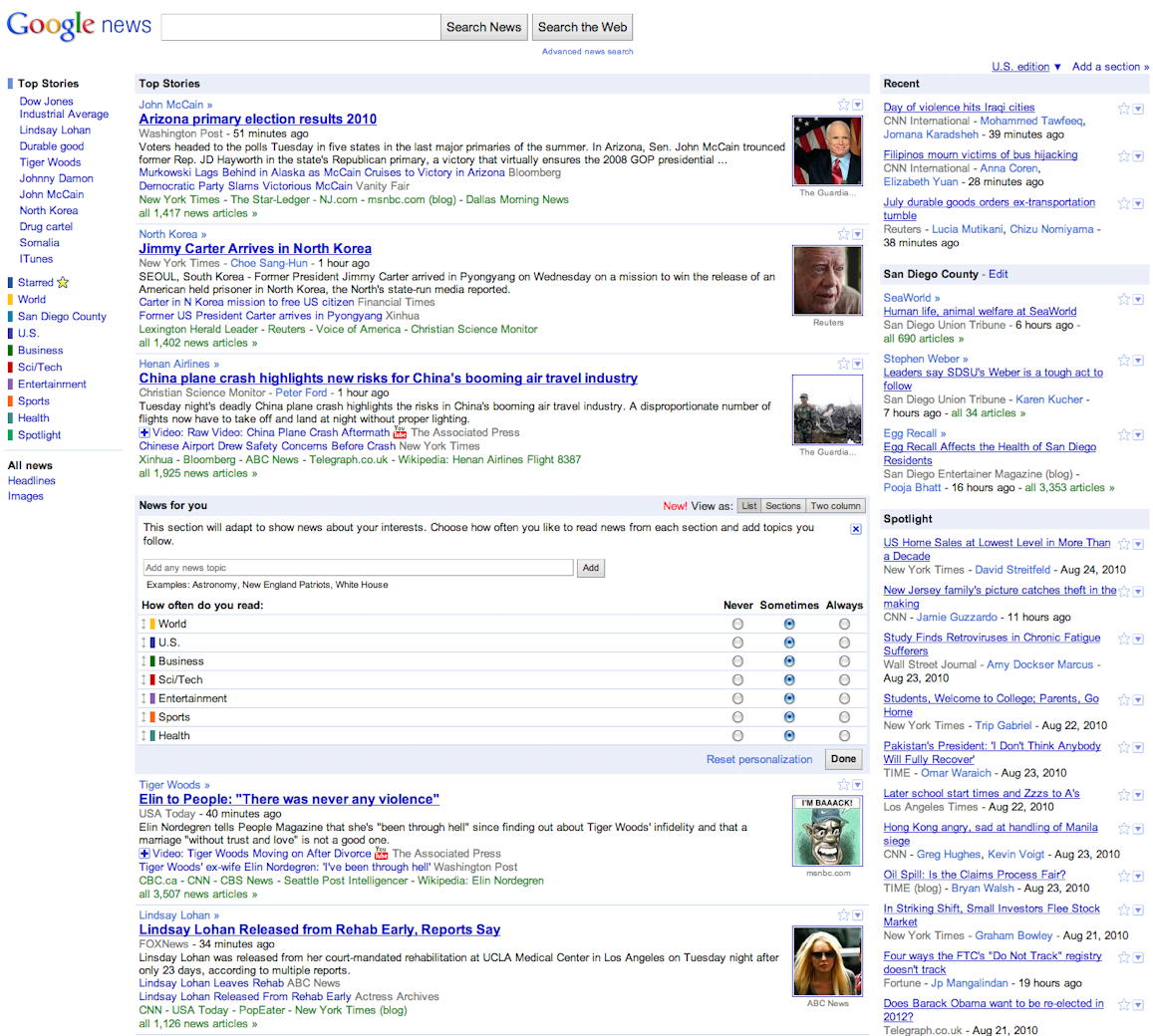Click the John McCain story thumbnail

(x=827, y=150)
